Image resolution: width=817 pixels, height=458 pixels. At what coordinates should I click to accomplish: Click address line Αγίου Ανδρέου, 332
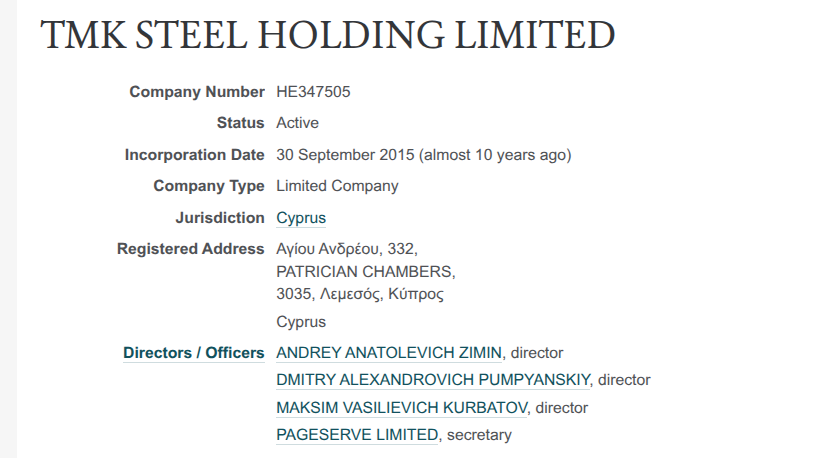[x=346, y=249]
